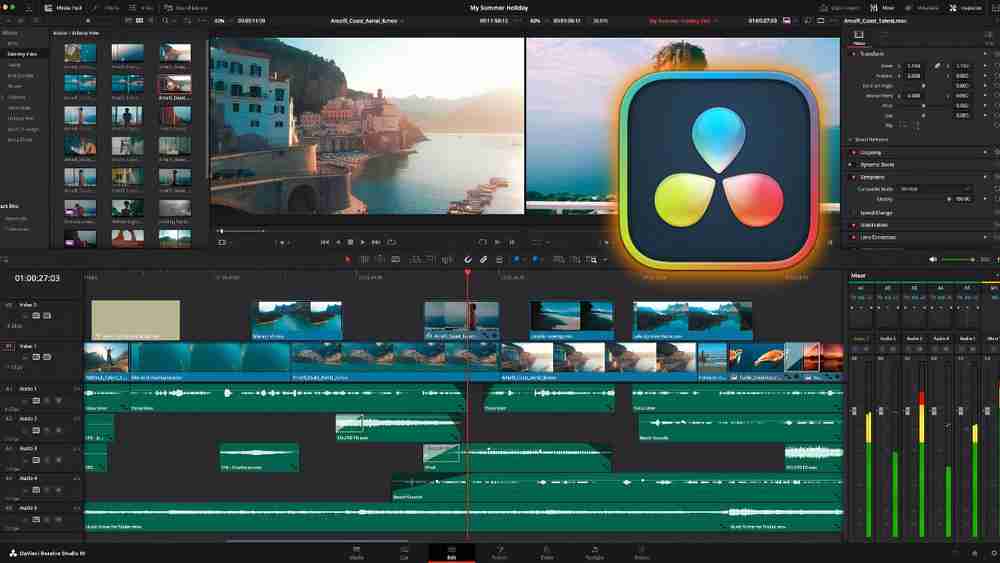
Task: Toggle loop playback in the source viewer
Action: pyautogui.click(x=392, y=242)
